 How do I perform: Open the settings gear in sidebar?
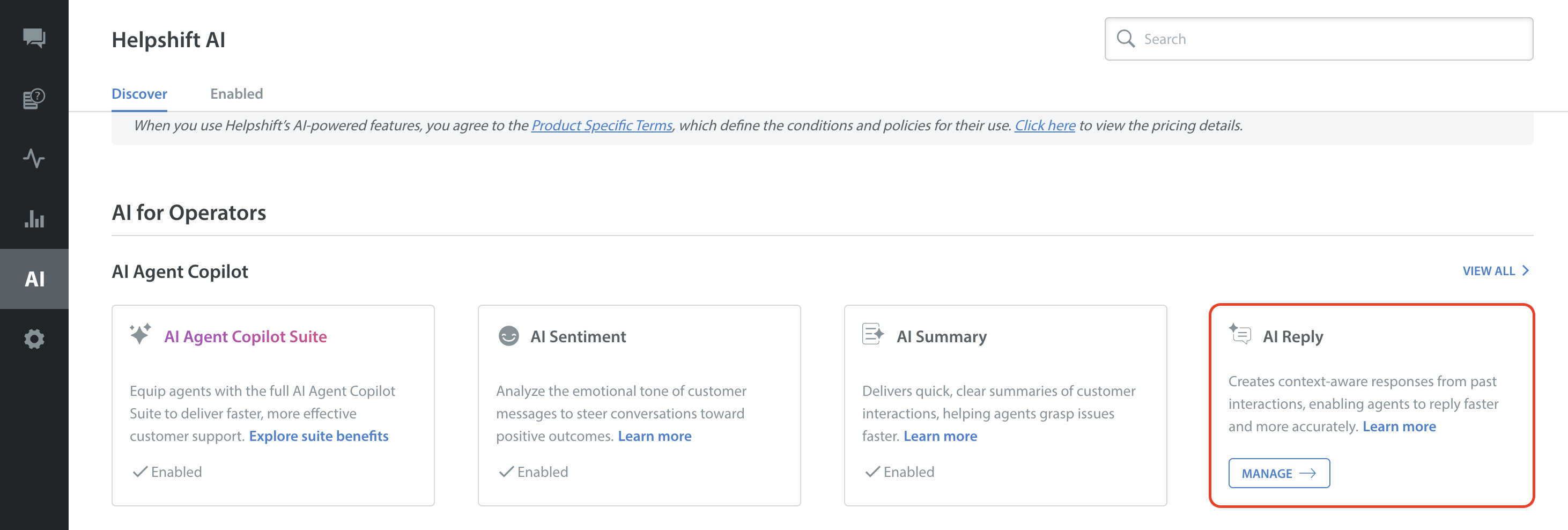[34, 338]
